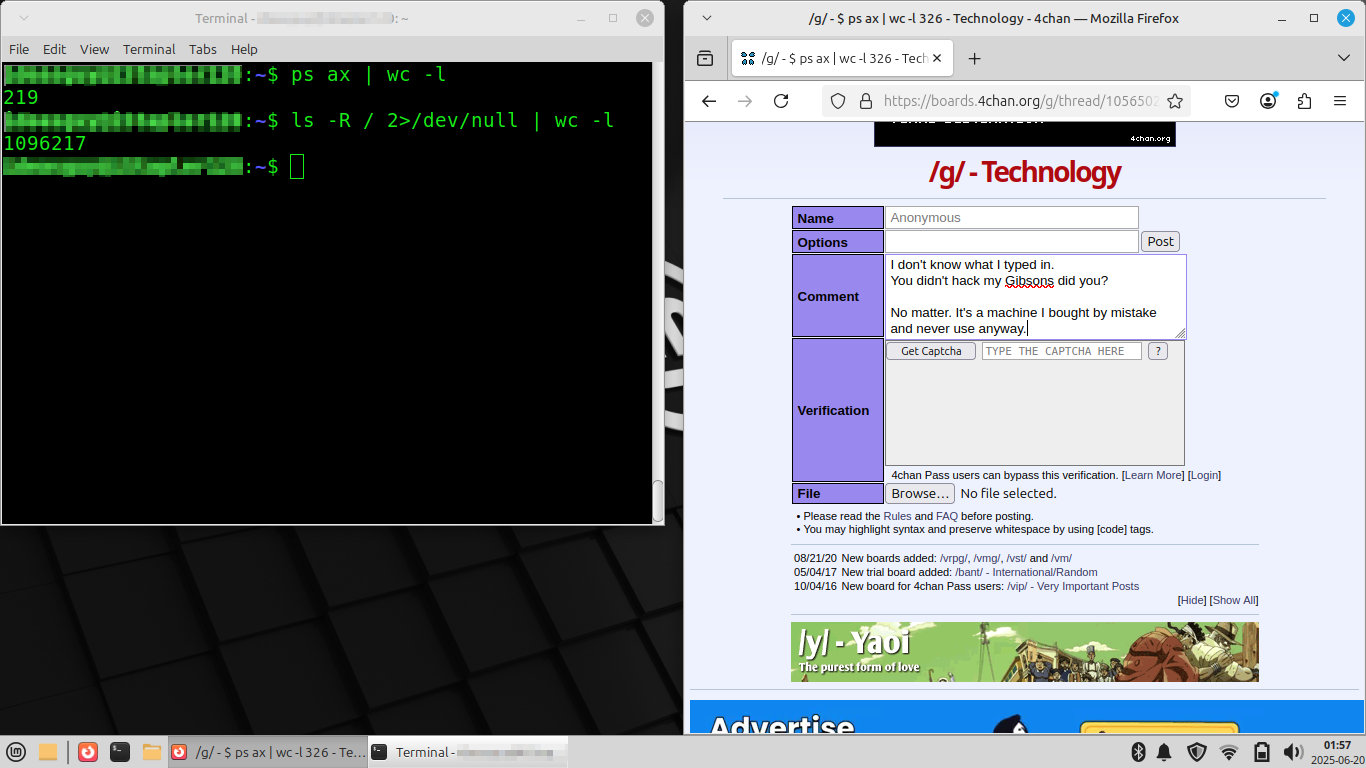The width and height of the screenshot is (1366, 768).
Task: Open /bant/ International/Random link
Action: click(x=1026, y=572)
